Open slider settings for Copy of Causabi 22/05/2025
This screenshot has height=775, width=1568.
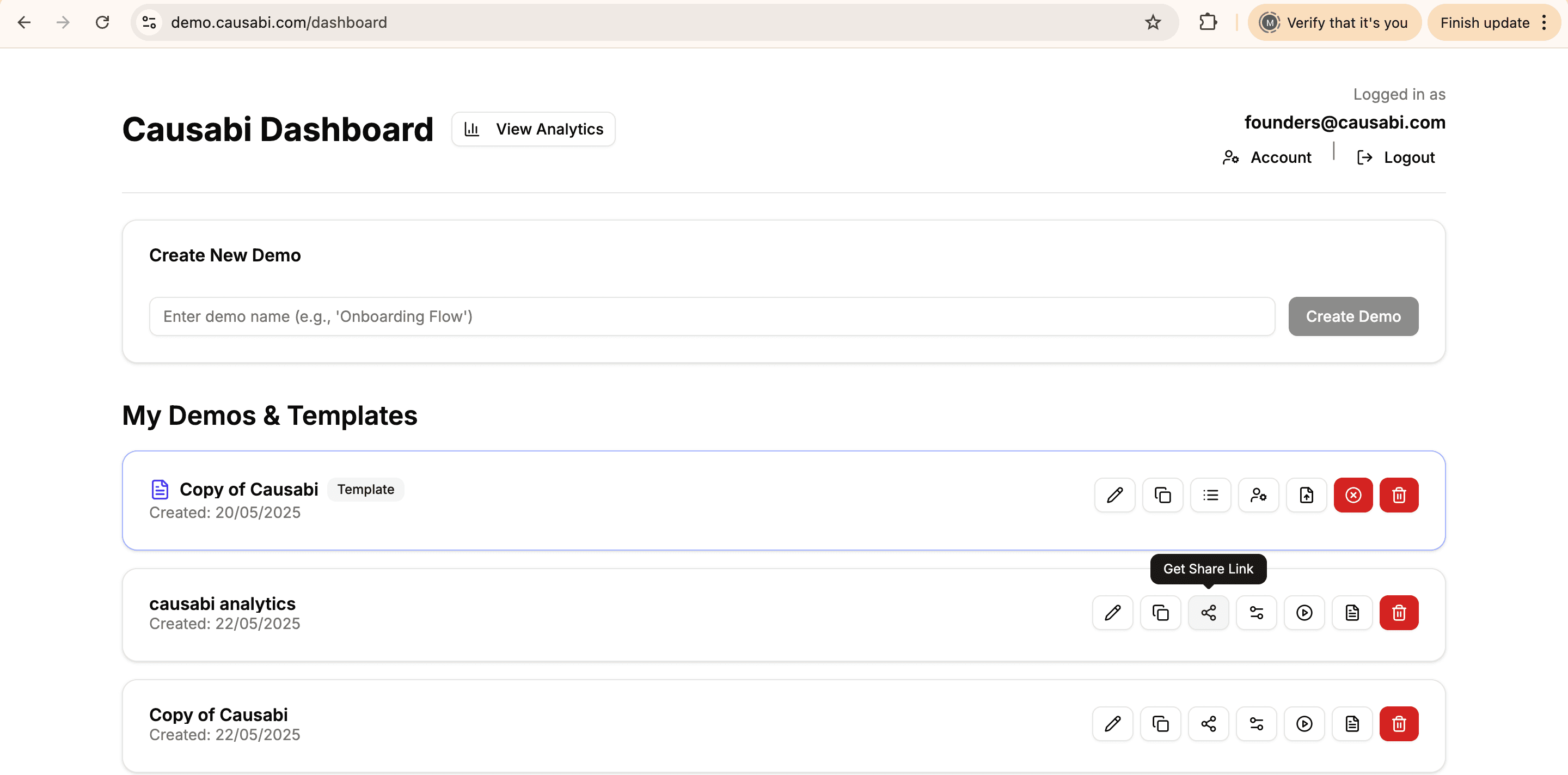pos(1257,724)
